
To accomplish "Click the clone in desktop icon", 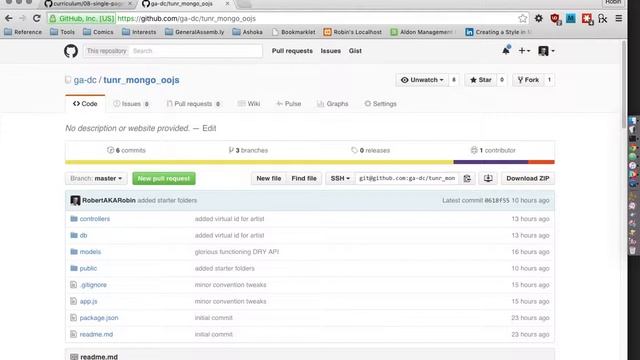I will pos(488,178).
